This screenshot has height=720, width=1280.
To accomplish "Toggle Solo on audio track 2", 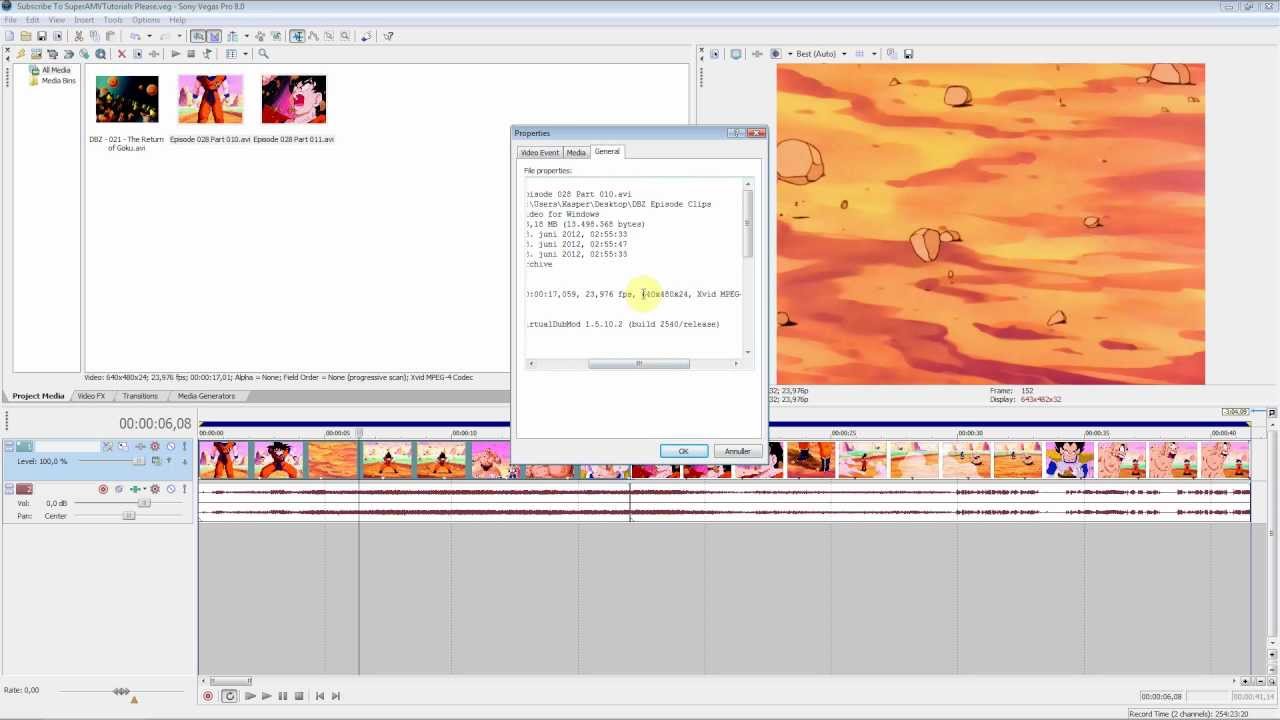I will click(x=184, y=489).
